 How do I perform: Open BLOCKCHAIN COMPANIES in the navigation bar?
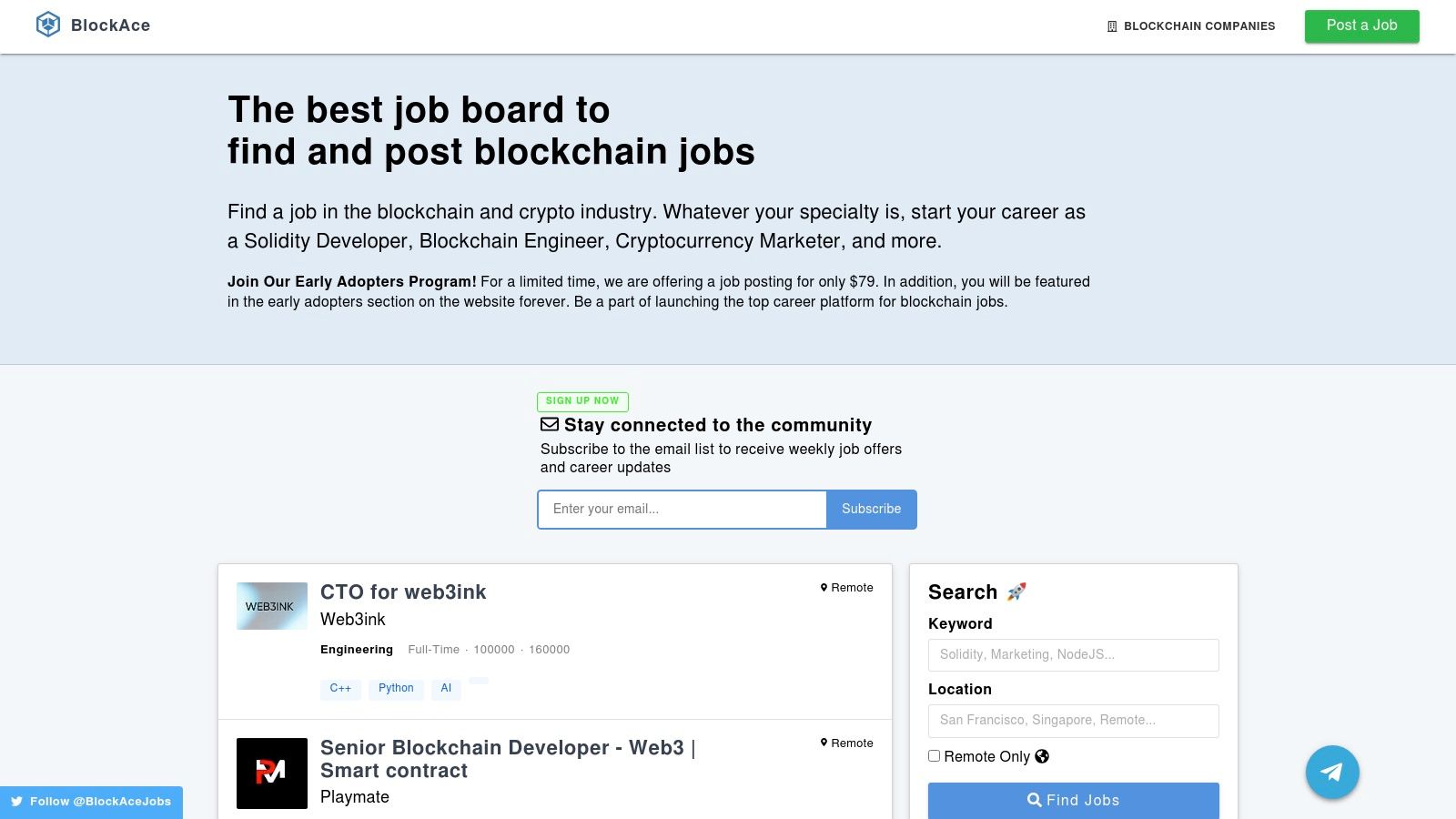(x=1199, y=26)
